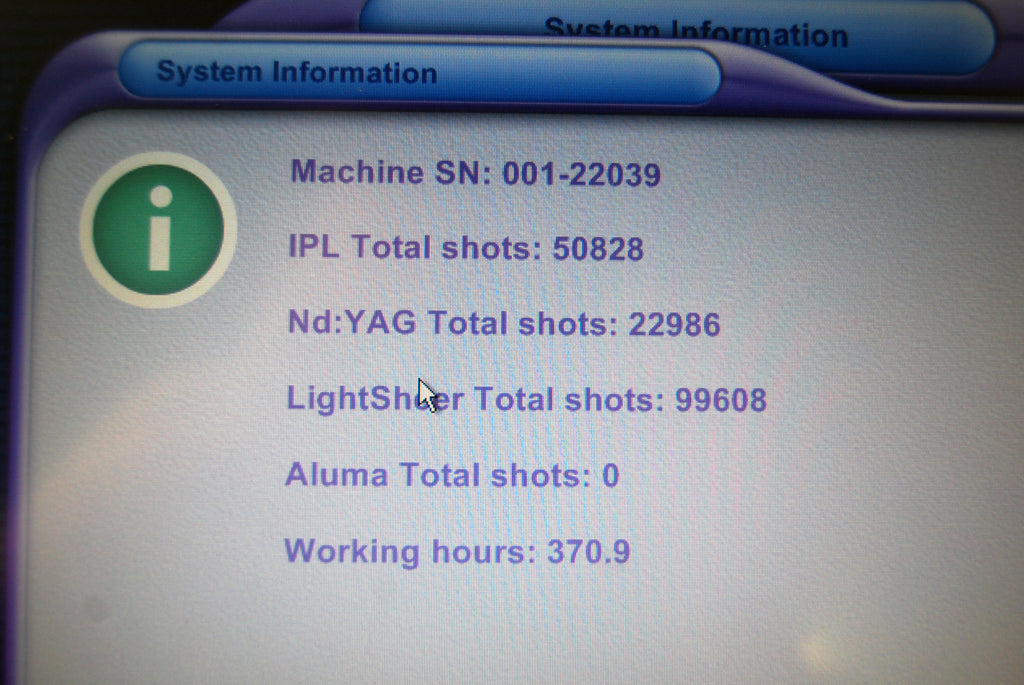Click the green information icon

158,230
